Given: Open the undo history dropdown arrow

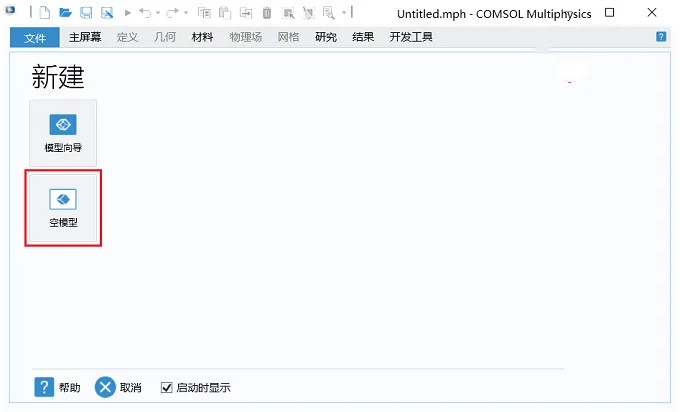Looking at the screenshot, I should (158, 13).
